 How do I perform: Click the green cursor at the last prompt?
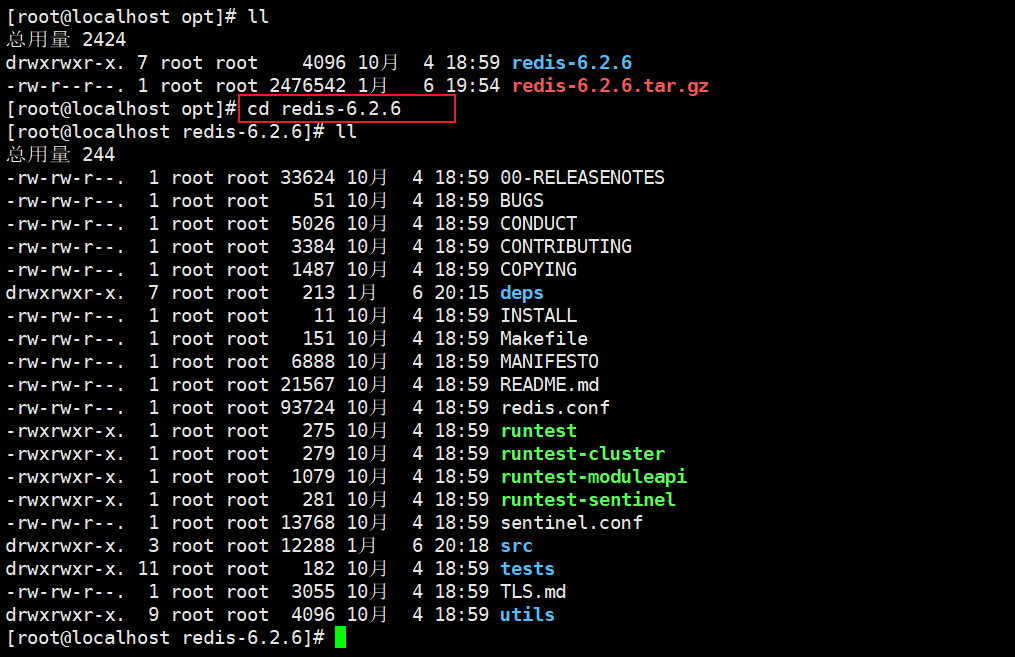tap(340, 637)
